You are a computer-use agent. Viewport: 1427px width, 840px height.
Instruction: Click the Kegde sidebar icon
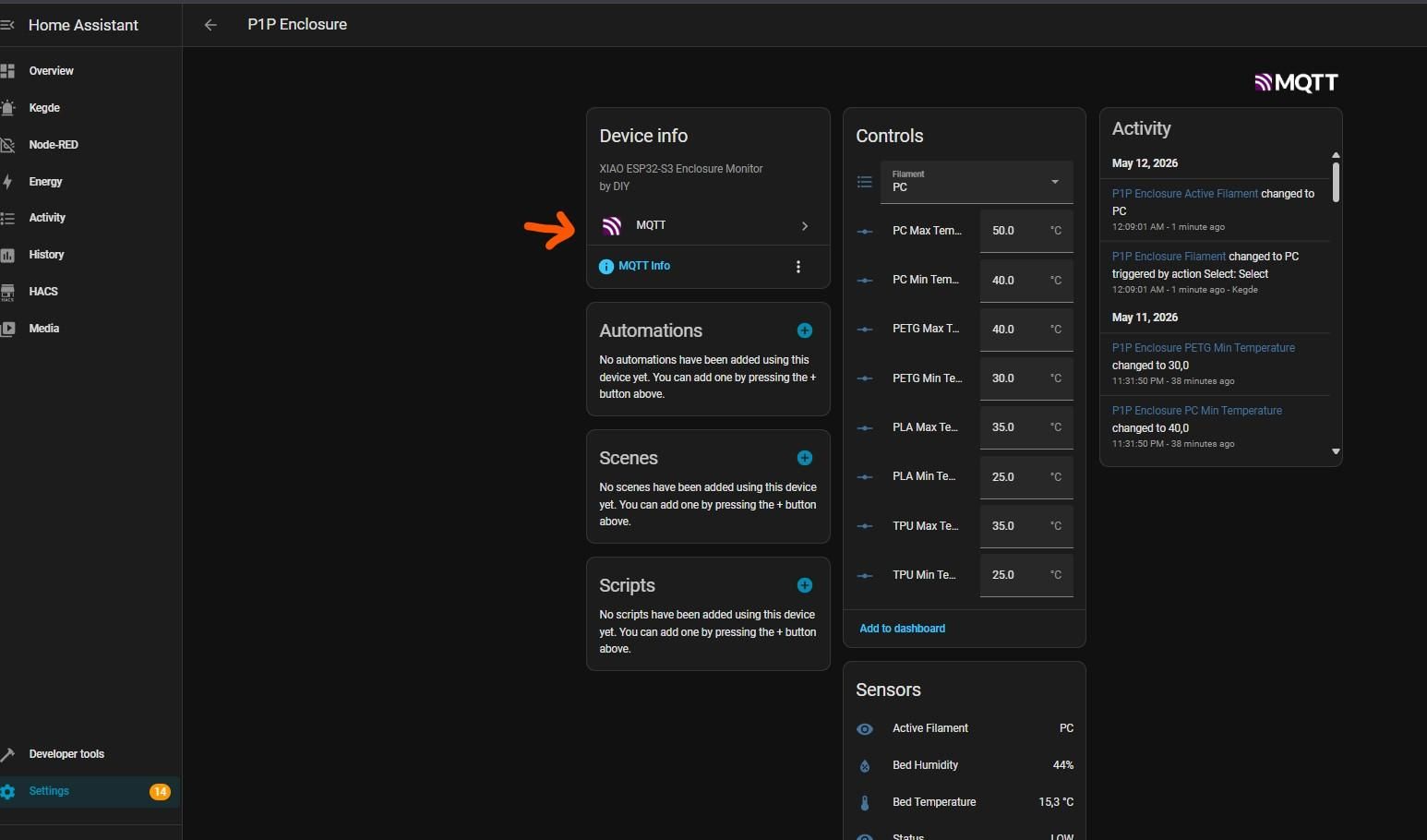7,108
